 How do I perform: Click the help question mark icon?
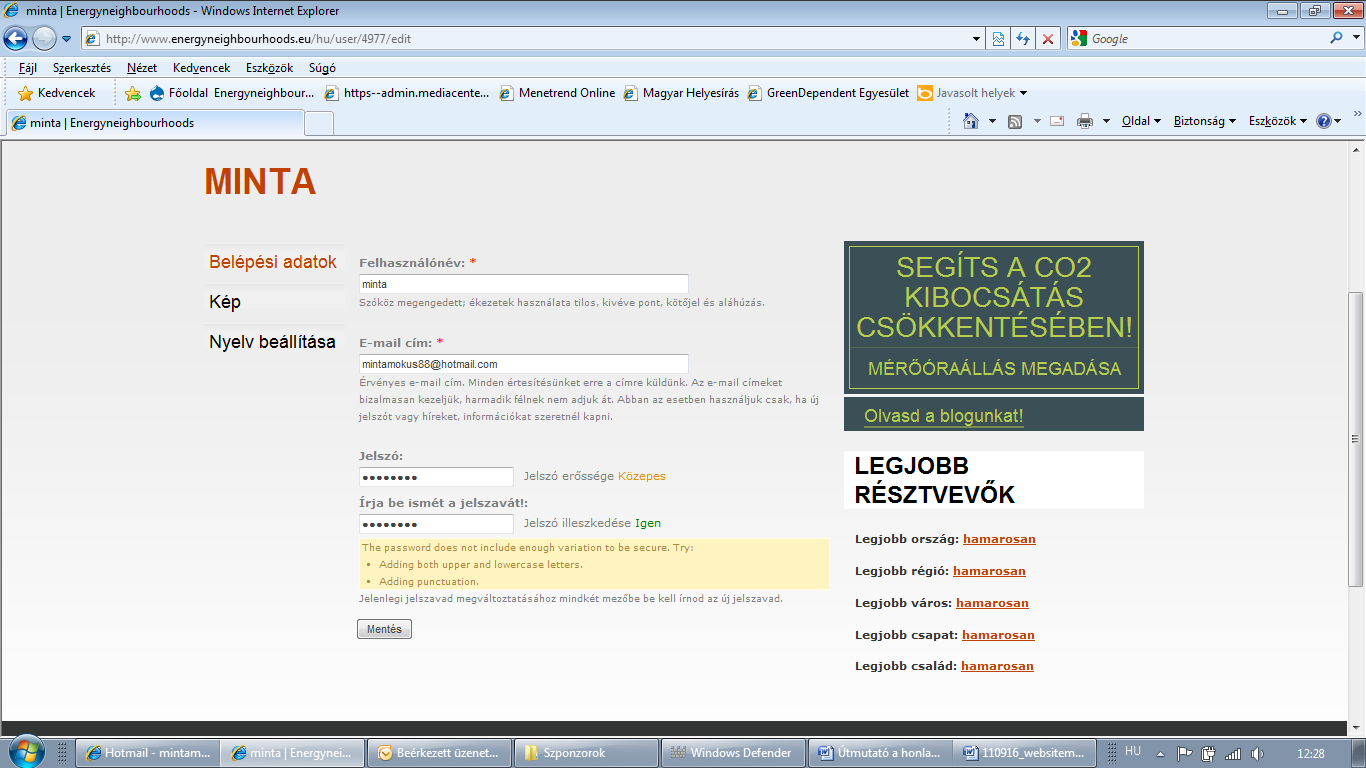click(x=1324, y=121)
